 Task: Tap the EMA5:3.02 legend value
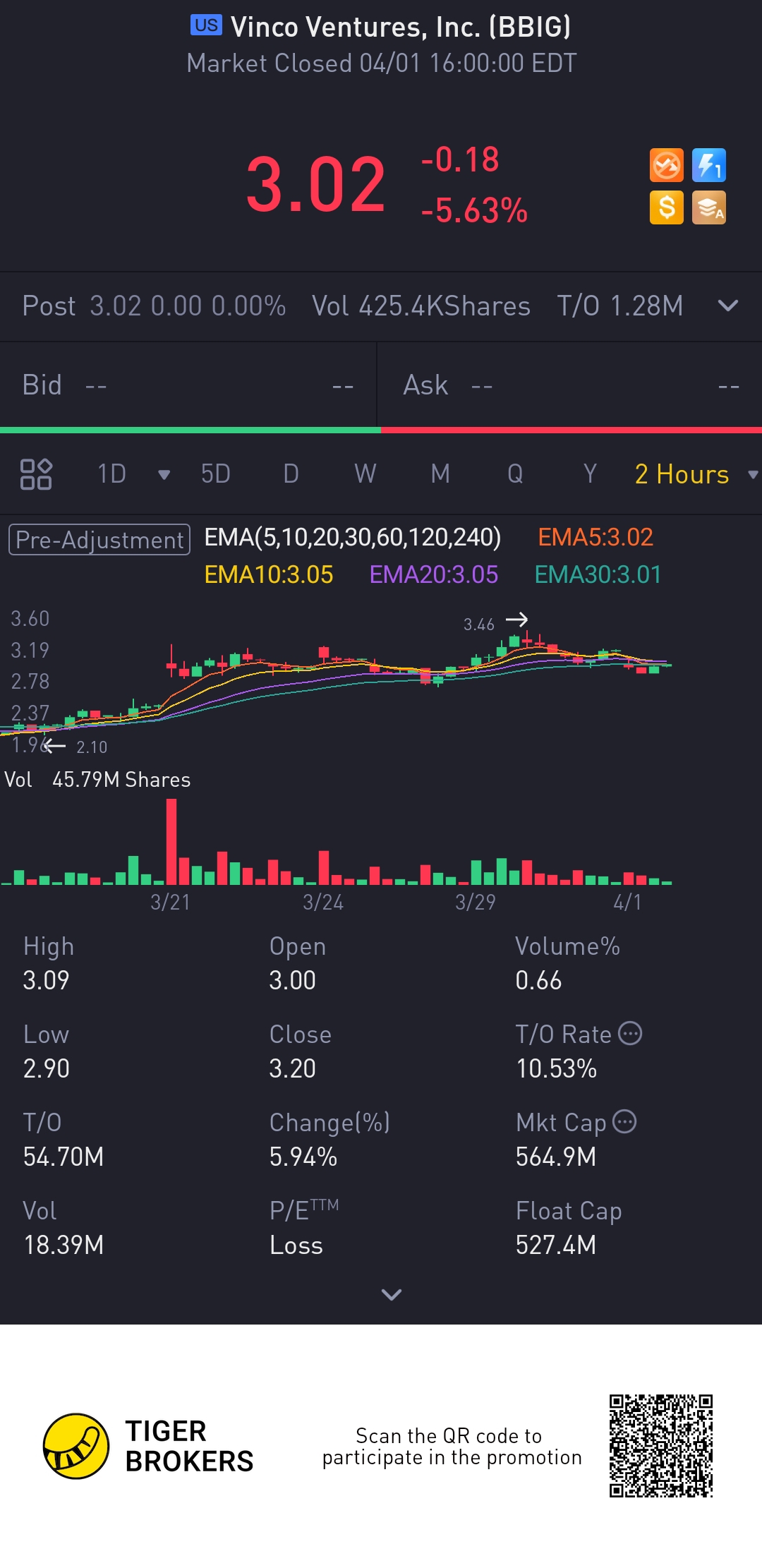[x=595, y=538]
